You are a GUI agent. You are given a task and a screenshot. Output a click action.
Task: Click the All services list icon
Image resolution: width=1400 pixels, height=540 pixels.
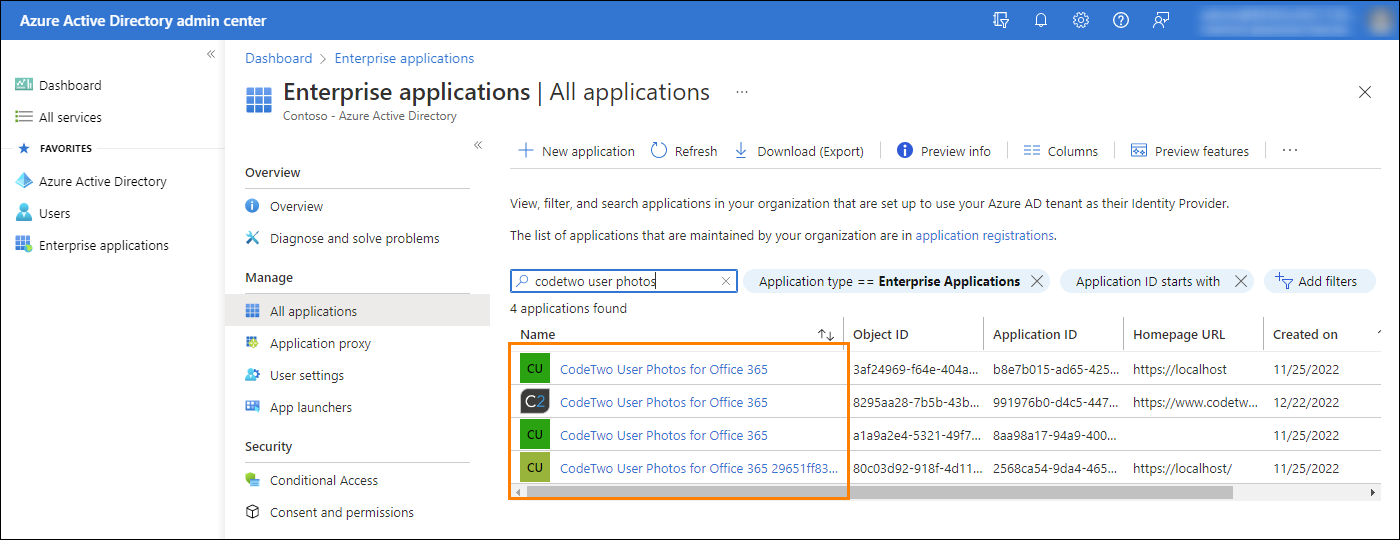click(x=24, y=117)
